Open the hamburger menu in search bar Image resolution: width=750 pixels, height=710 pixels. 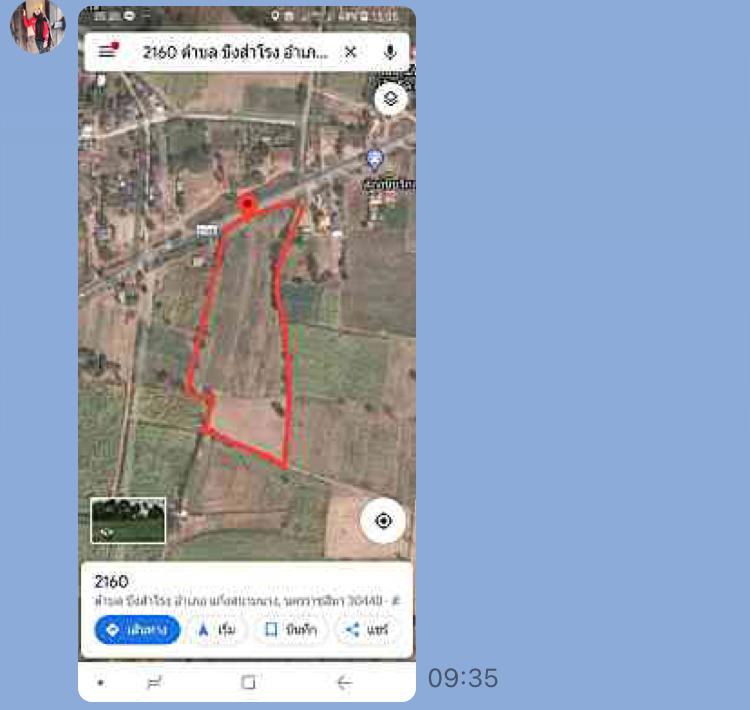pos(108,50)
